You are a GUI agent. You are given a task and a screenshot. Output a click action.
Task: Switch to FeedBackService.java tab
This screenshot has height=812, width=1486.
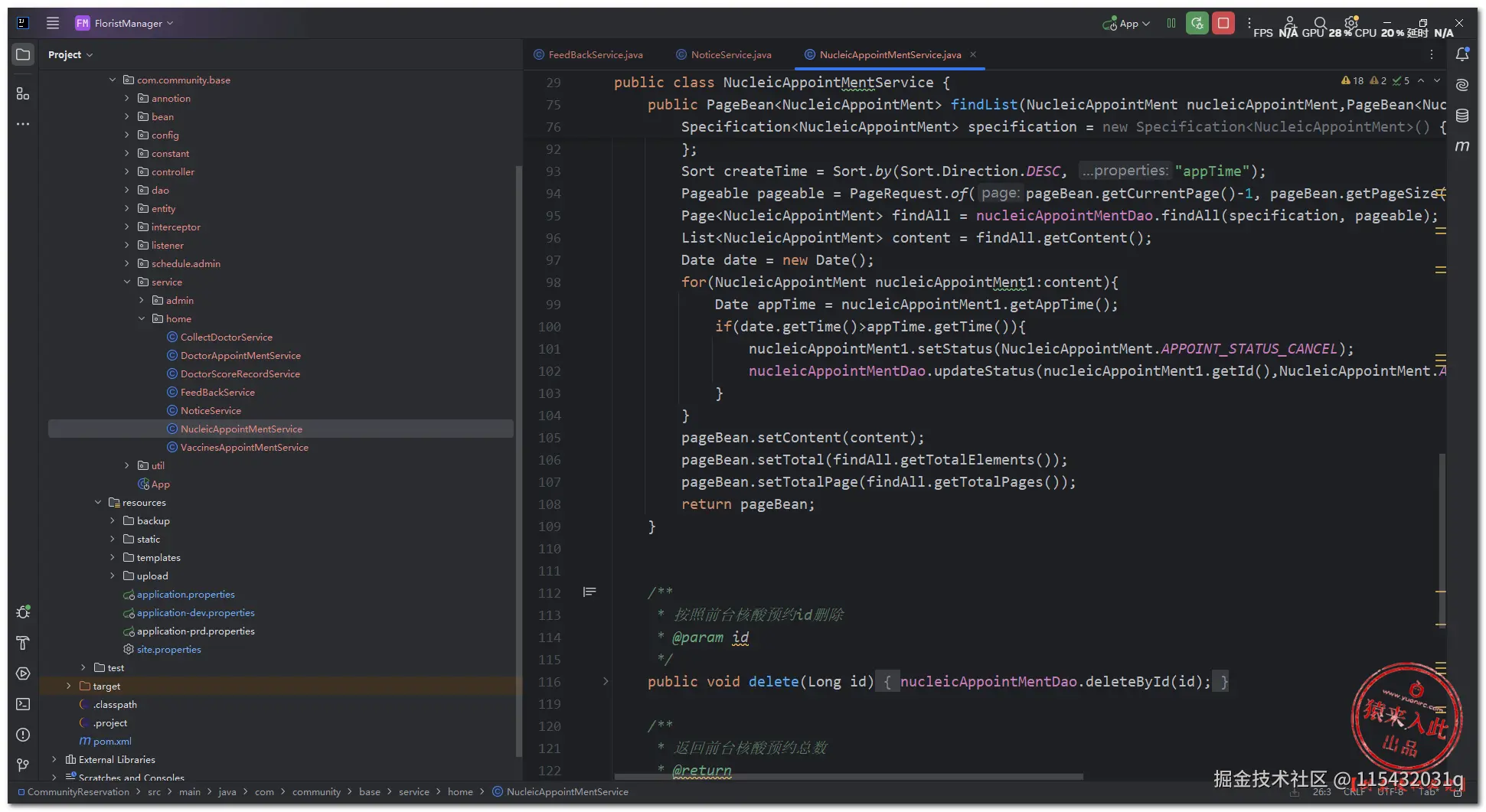point(588,54)
